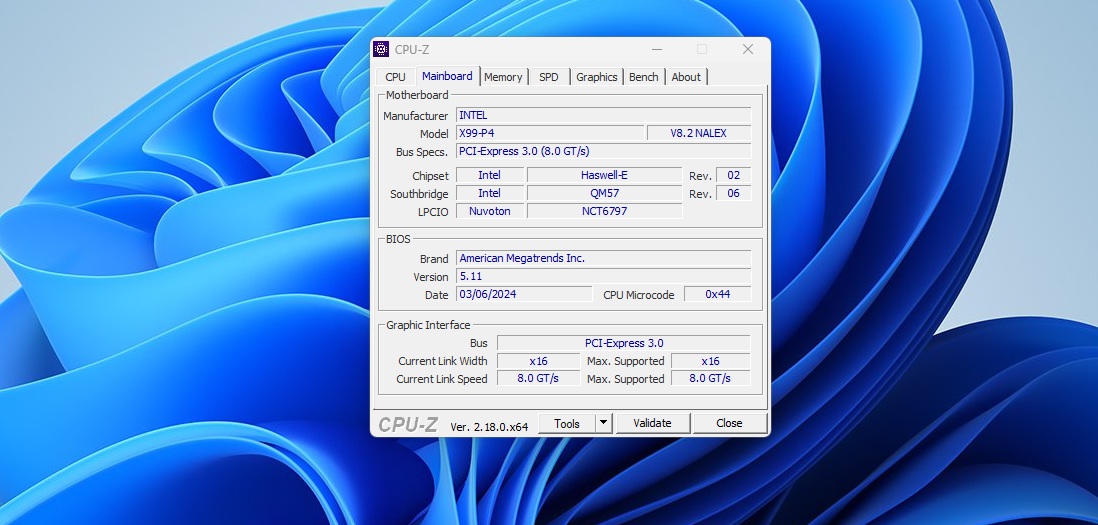Click Max. Supported link width x16 value
Screen dimensions: 1098x525
(711, 361)
